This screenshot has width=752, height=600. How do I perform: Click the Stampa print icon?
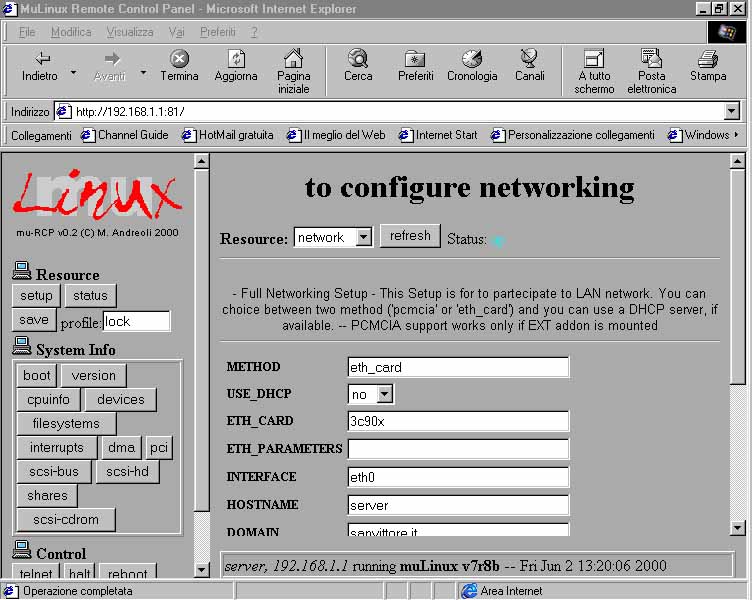(x=708, y=59)
